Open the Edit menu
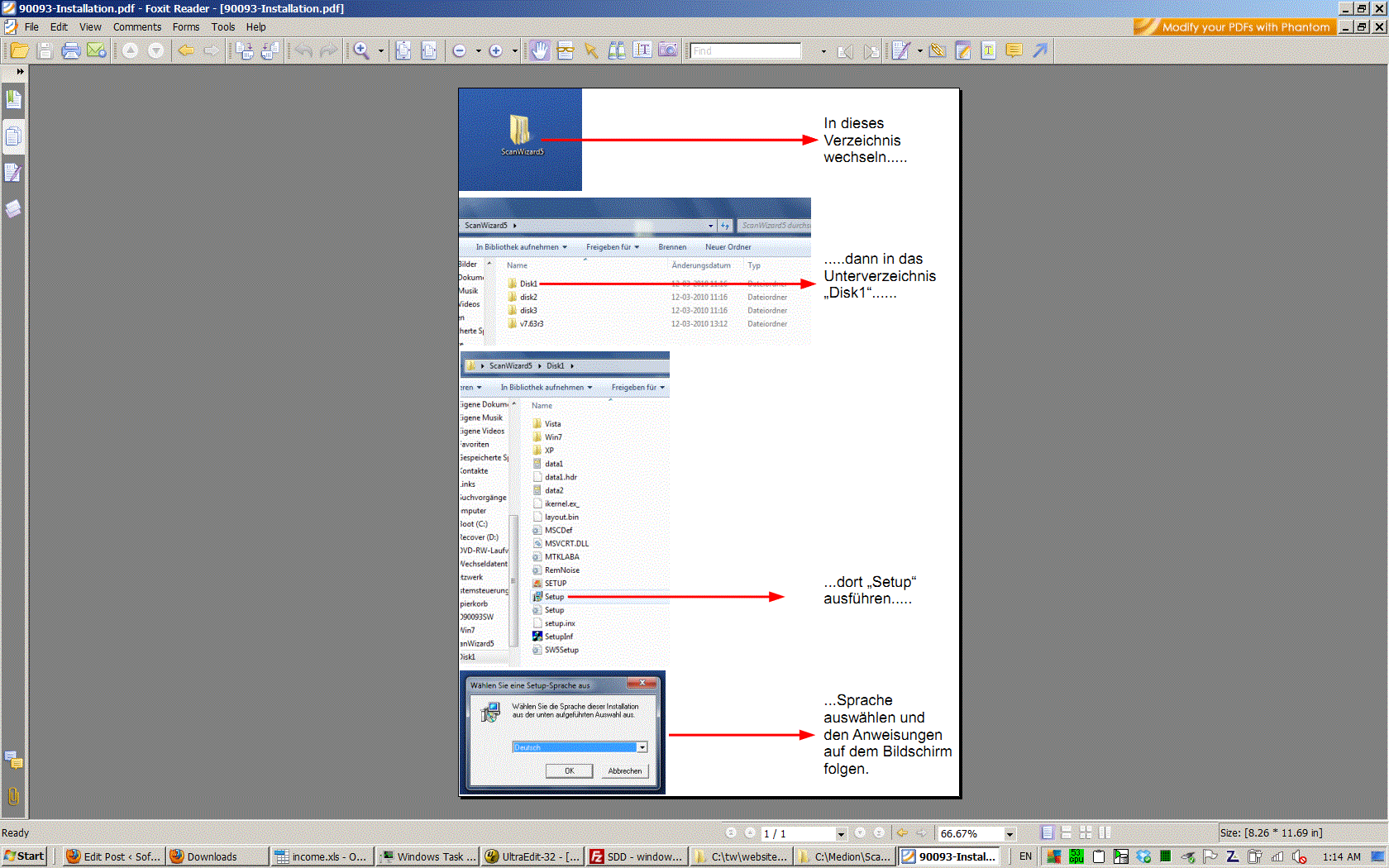 tap(59, 27)
